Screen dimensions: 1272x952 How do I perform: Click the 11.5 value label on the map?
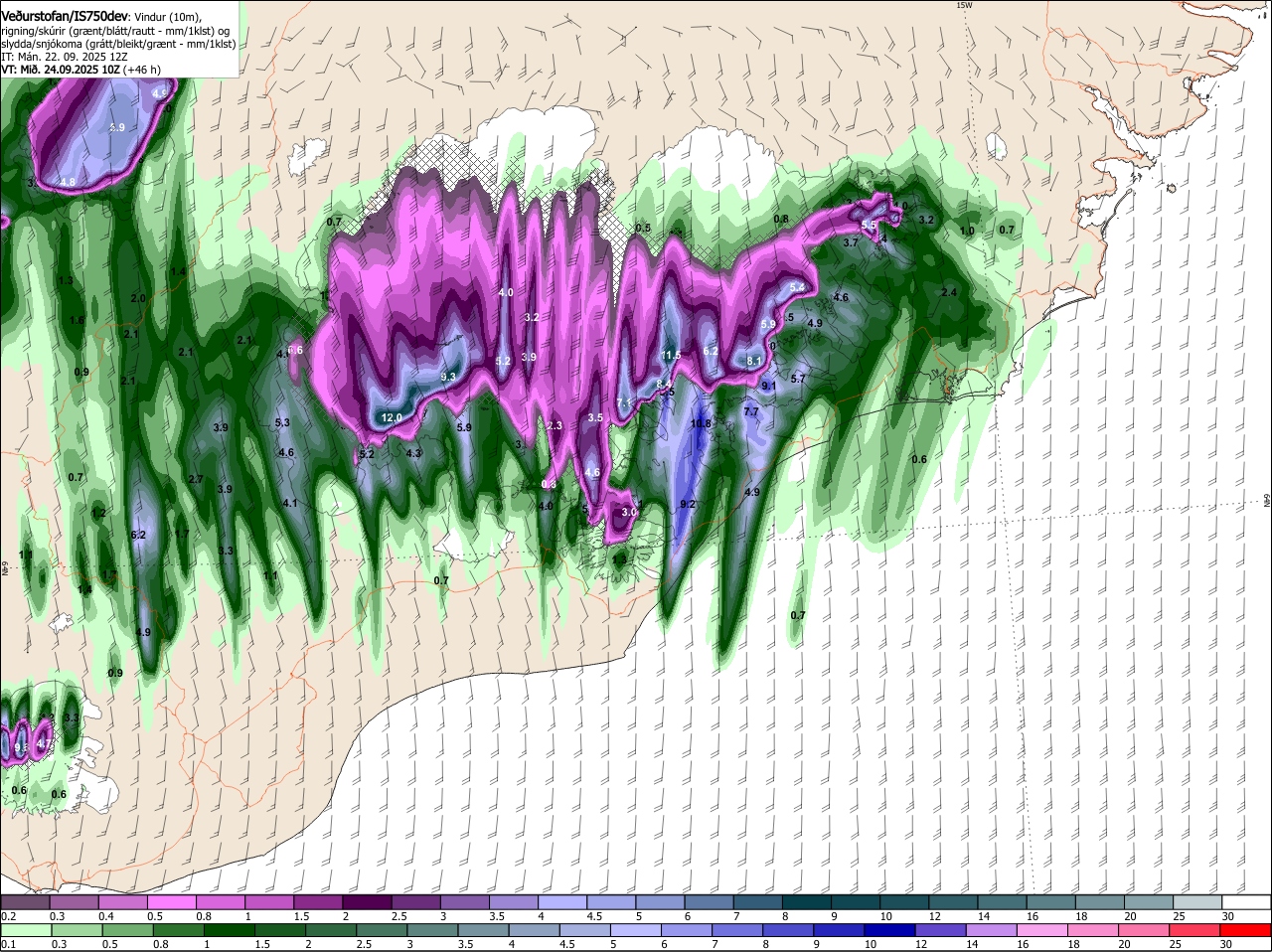click(x=671, y=356)
